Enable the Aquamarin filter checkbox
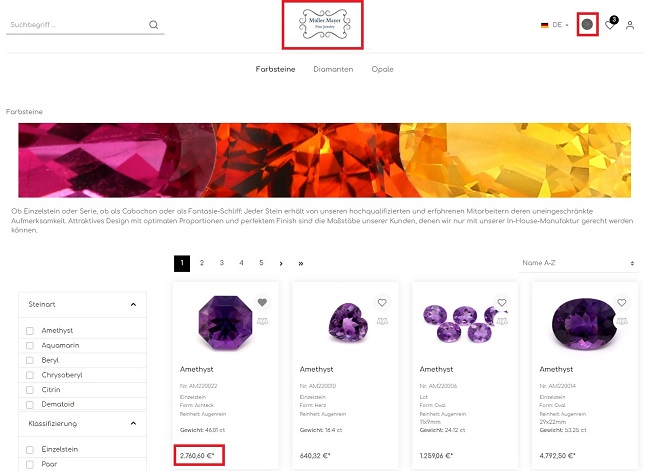Screen dimensions: 650x471 30,345
